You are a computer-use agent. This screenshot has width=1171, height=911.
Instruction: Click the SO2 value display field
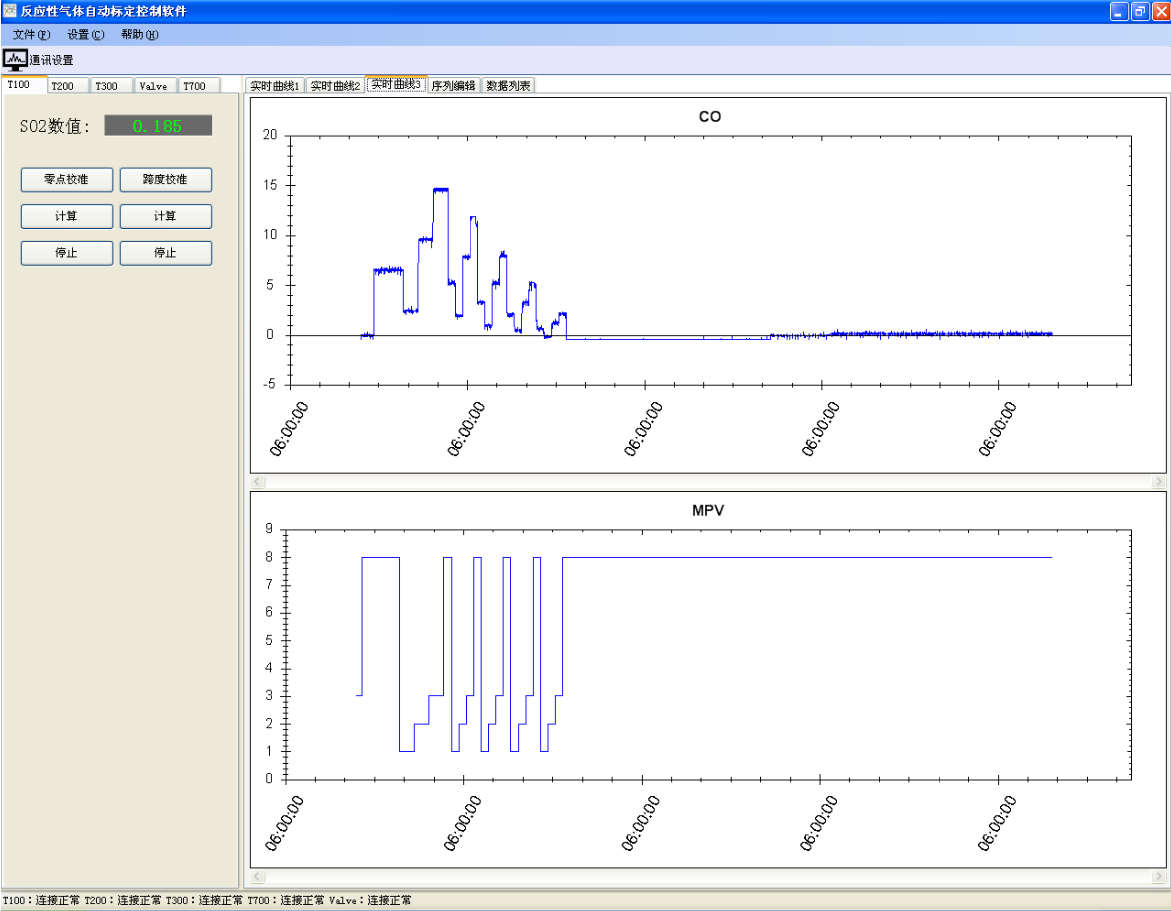[x=158, y=126]
